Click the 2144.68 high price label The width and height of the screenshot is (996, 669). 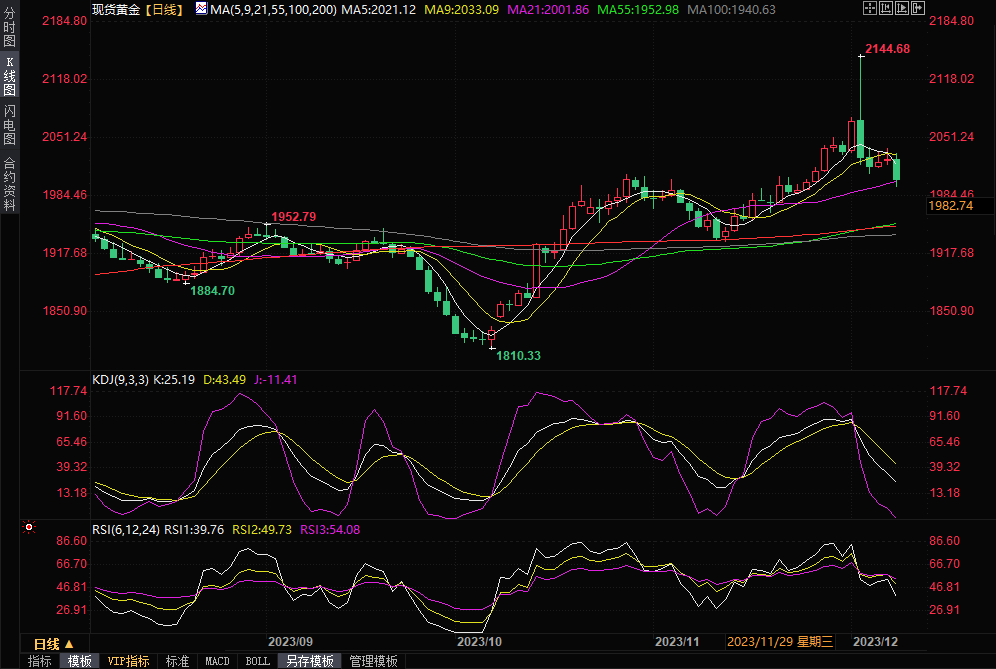887,49
